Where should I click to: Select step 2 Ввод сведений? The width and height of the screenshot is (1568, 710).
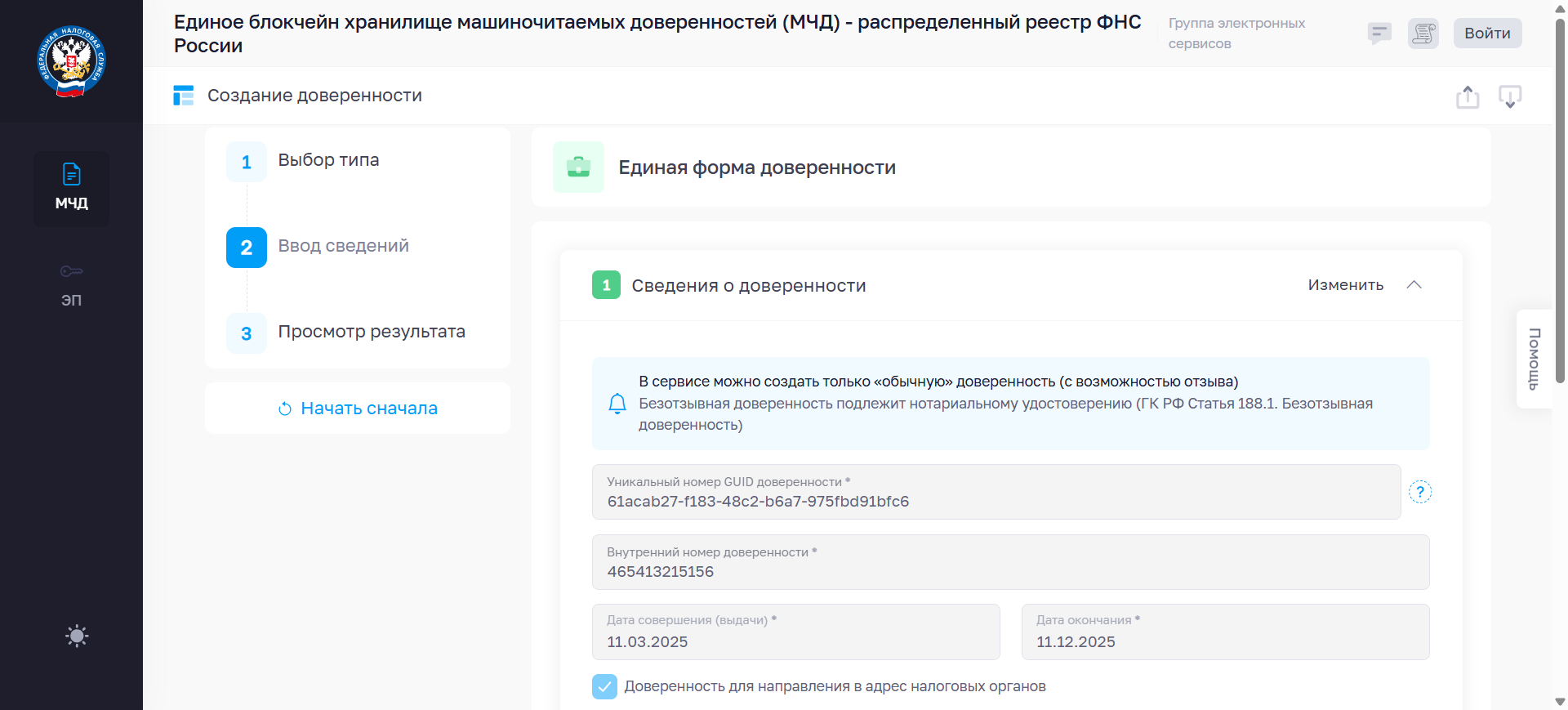coord(343,247)
